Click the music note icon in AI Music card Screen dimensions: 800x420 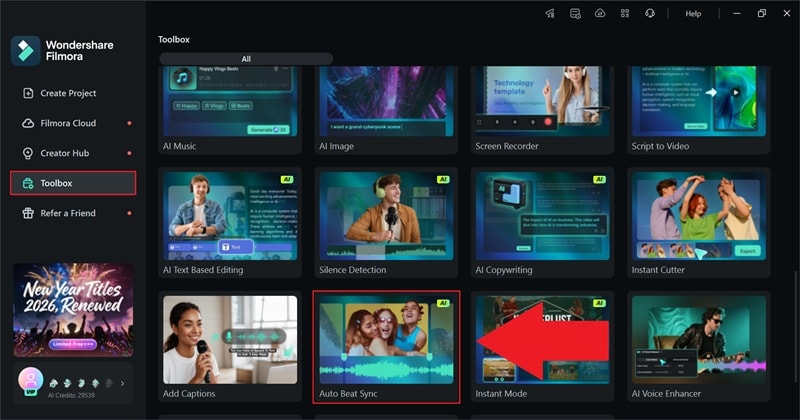pyautogui.click(x=182, y=78)
